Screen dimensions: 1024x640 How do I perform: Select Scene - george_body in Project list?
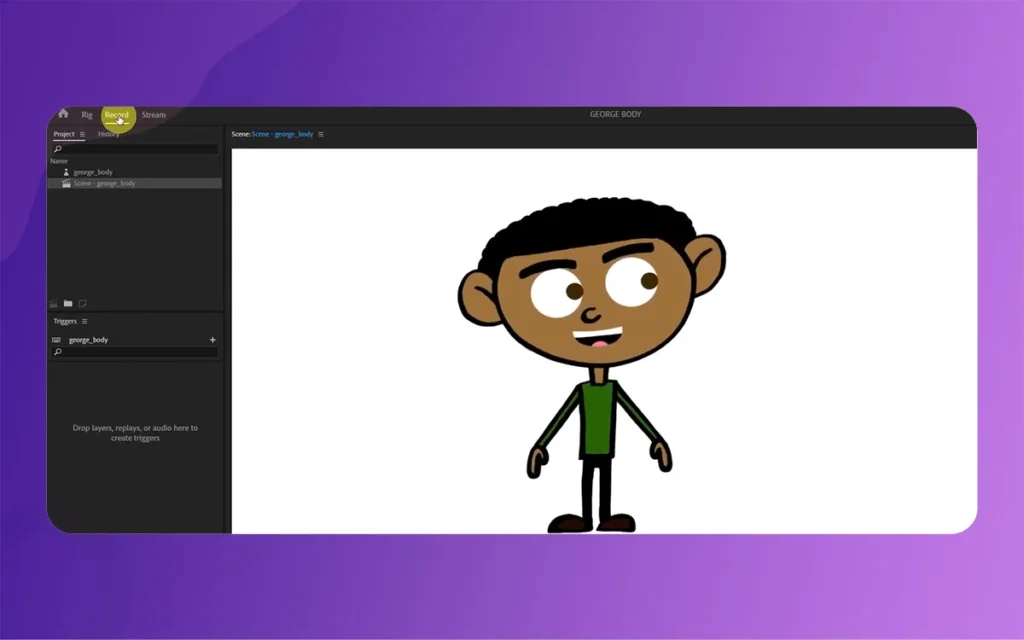[x=104, y=184]
